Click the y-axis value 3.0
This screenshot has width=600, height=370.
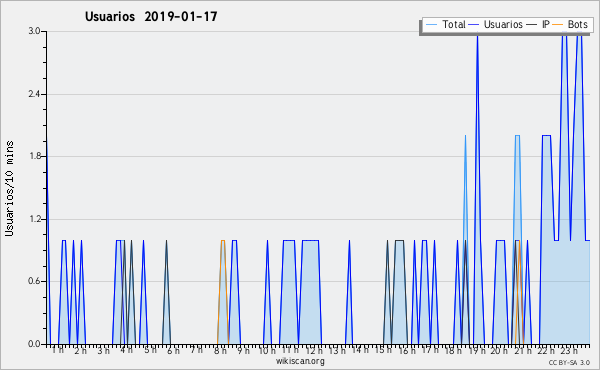(x=34, y=31)
